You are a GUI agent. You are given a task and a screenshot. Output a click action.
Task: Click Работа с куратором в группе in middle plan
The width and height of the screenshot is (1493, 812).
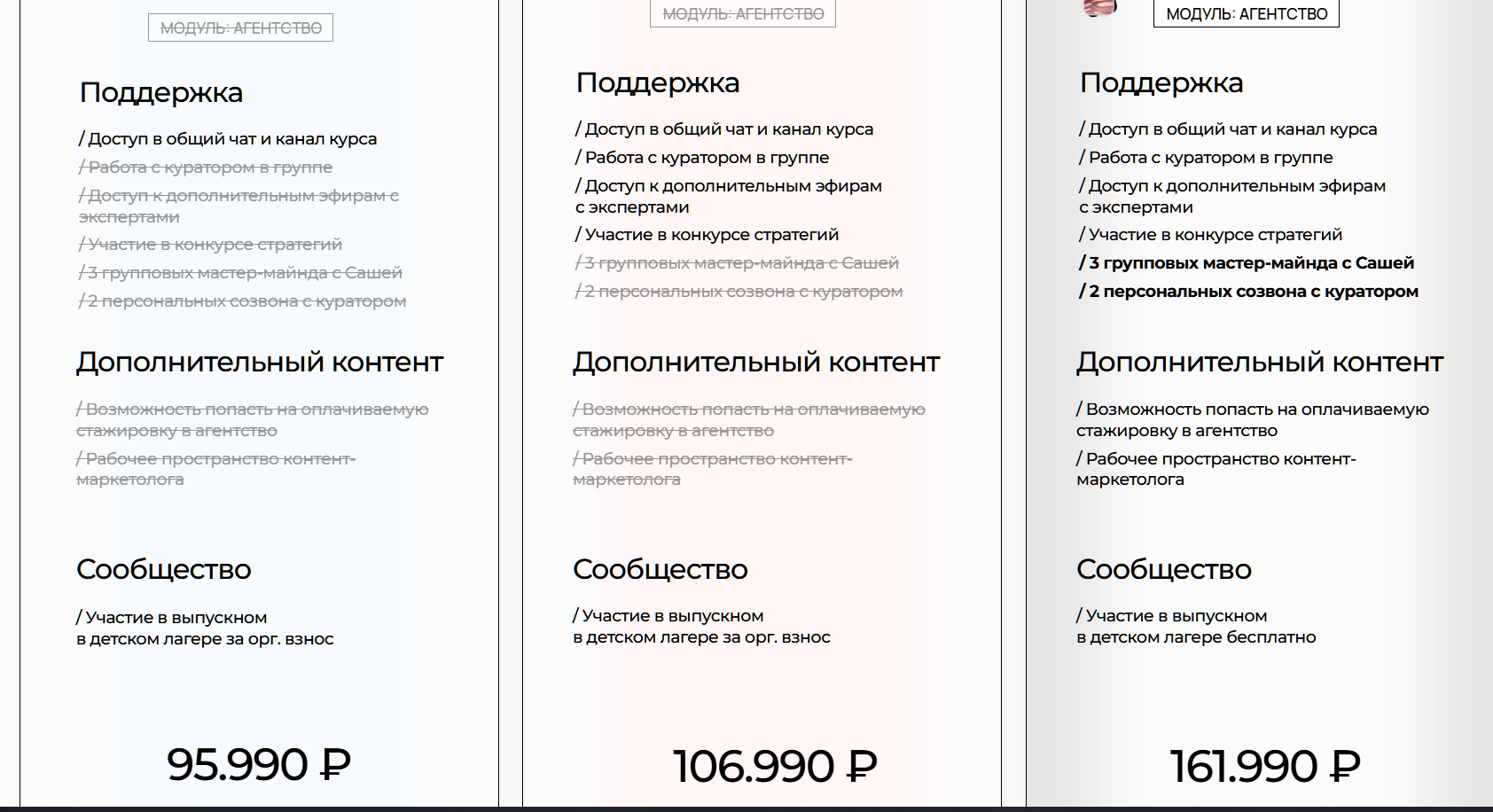[x=700, y=157]
